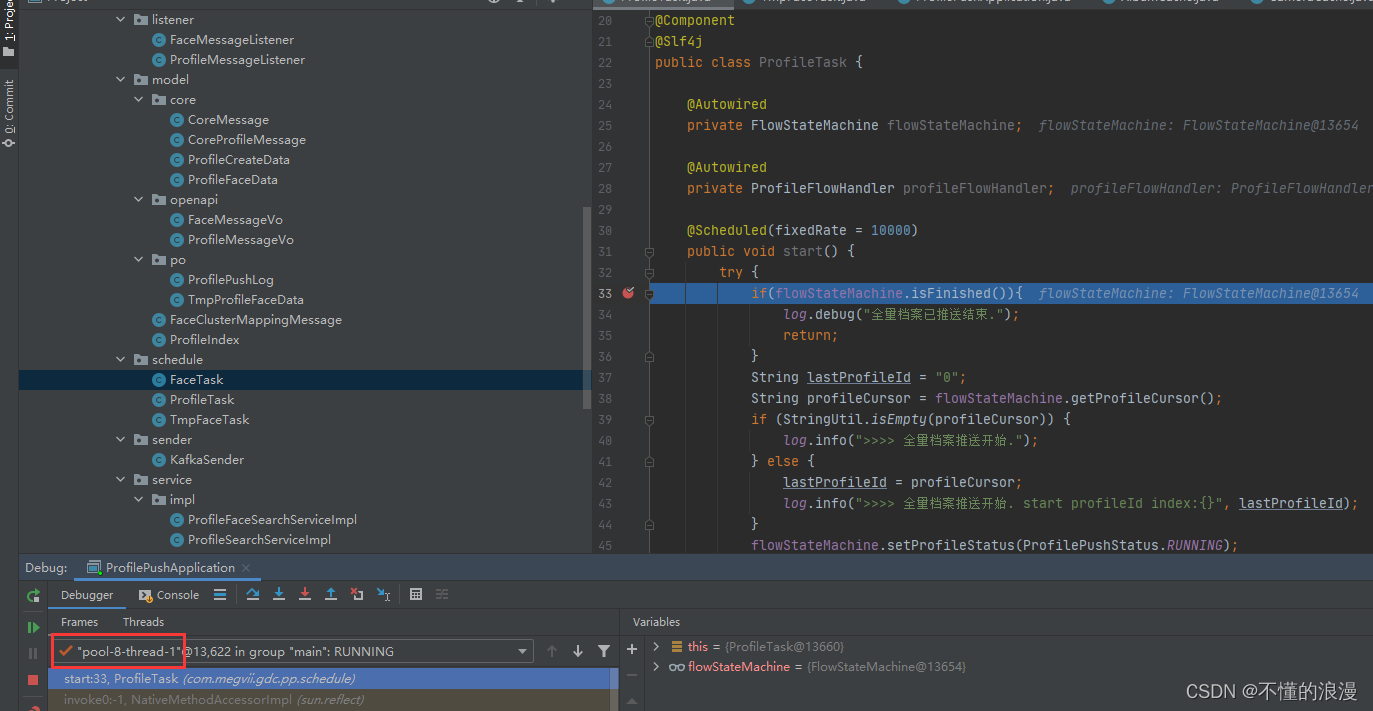Collapse the schedule folder
This screenshot has width=1373, height=711.
pos(121,360)
